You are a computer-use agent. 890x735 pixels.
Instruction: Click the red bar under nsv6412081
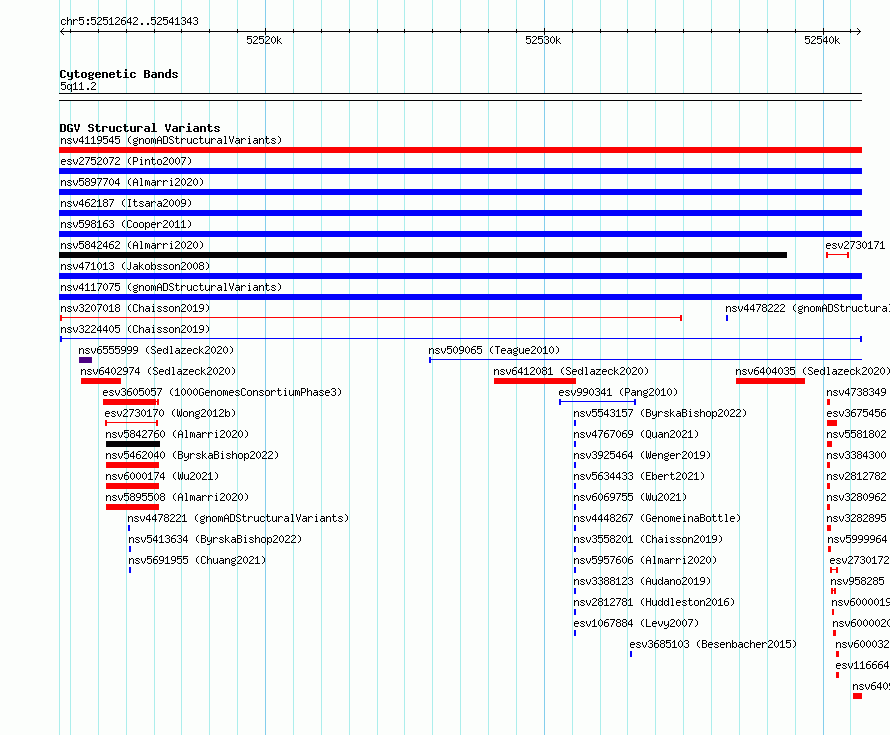(x=535, y=381)
